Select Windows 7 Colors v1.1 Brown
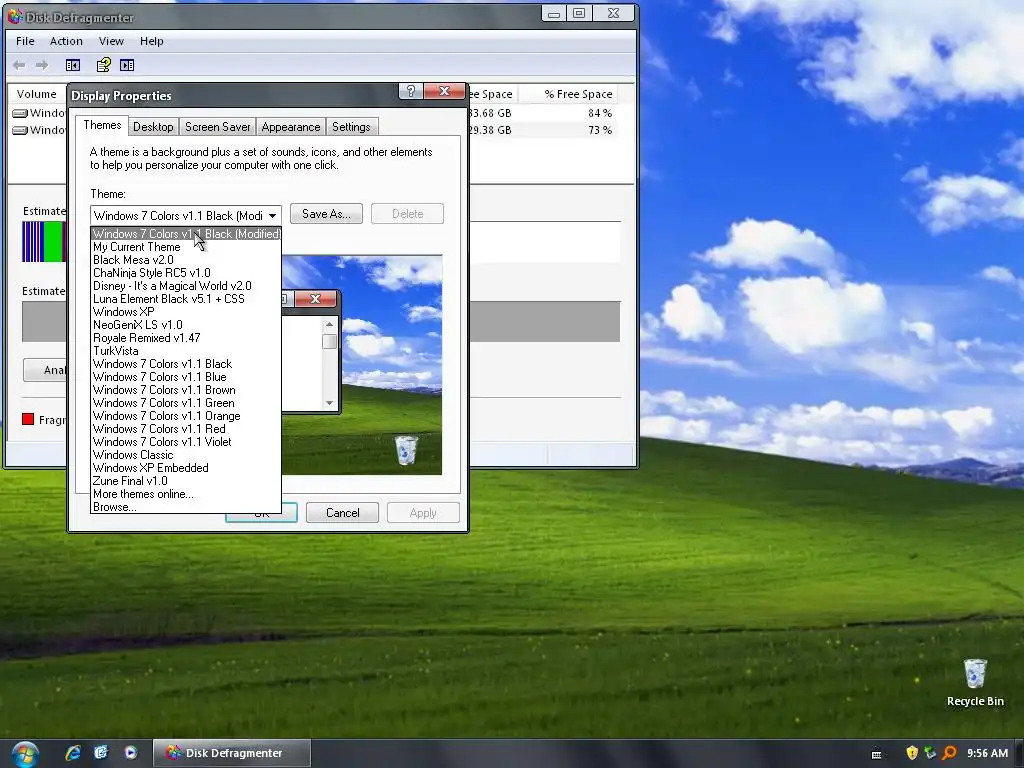 (185, 390)
